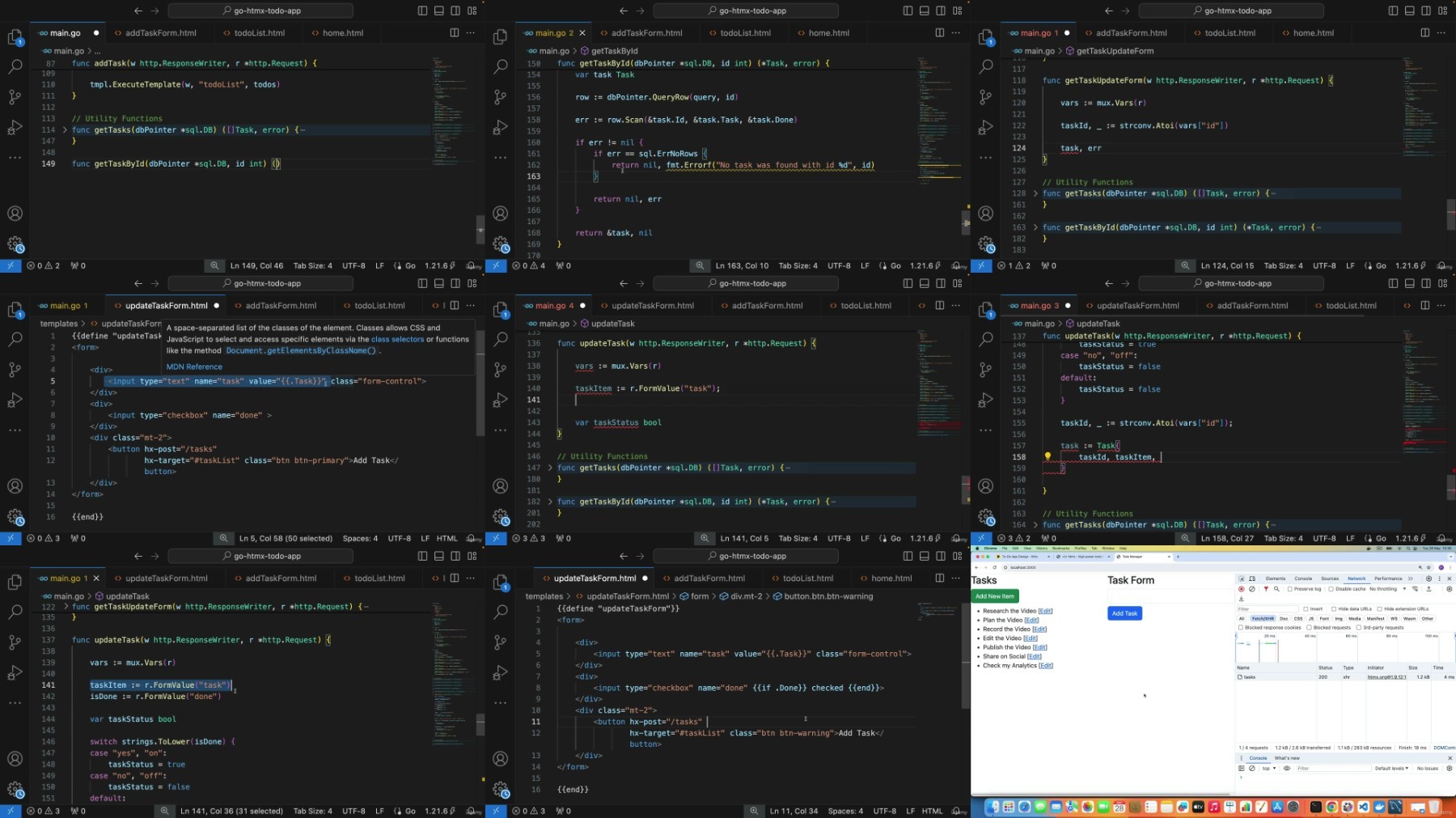The image size is (1456, 818).
Task: Expand folded getTaskById at line 163
Action: [1035, 227]
